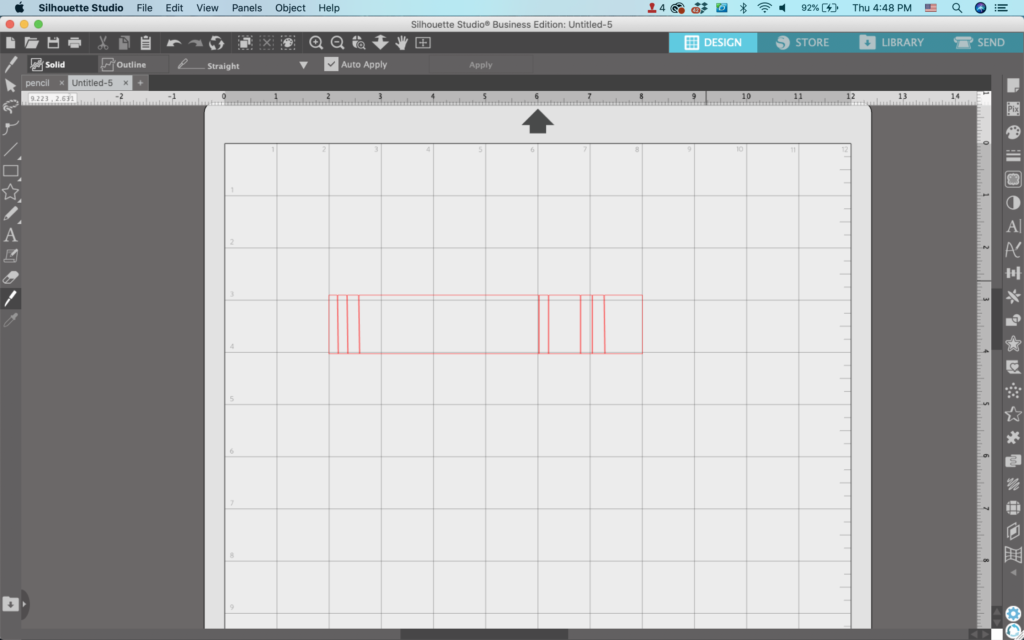Save the document with the floppy disk icon
Viewport: 1024px width, 640px height.
coord(53,43)
